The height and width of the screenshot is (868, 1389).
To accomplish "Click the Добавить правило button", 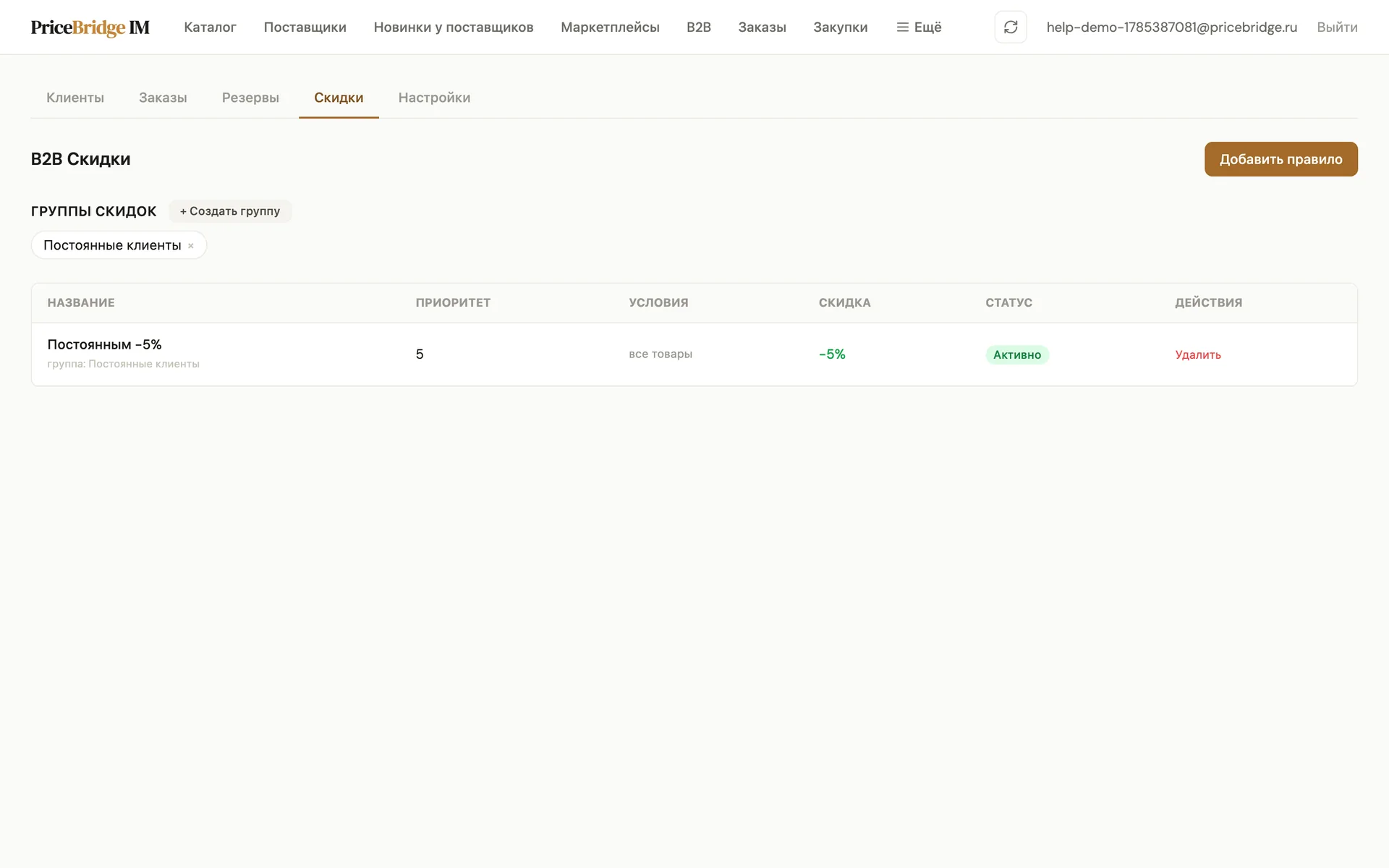I will click(x=1280, y=159).
